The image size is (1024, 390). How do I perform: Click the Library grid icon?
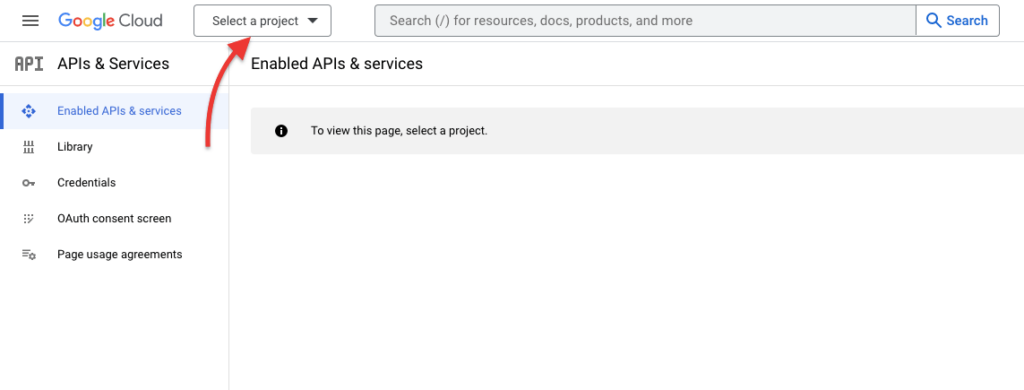[x=28, y=147]
